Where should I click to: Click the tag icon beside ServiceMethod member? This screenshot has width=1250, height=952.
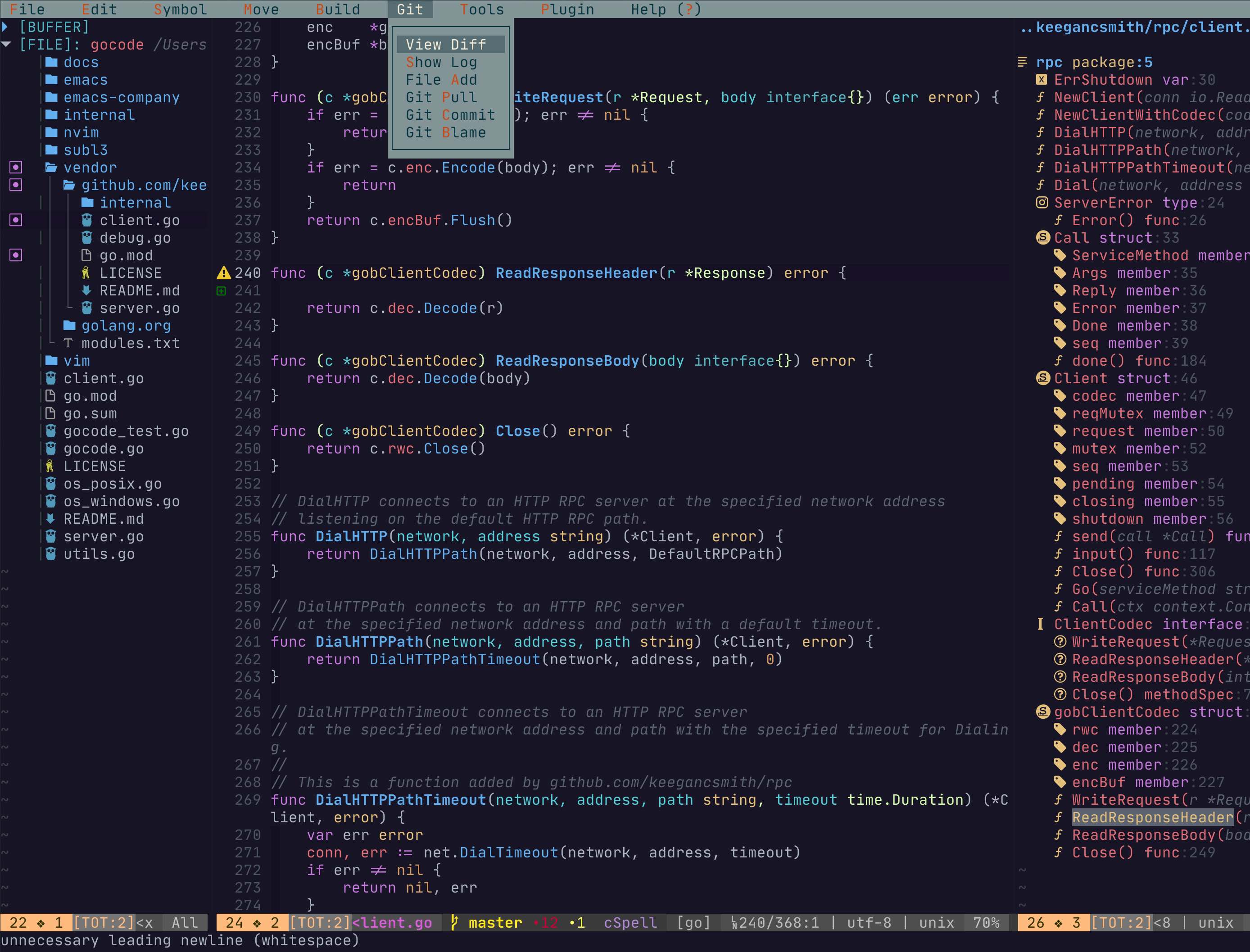(x=1060, y=256)
